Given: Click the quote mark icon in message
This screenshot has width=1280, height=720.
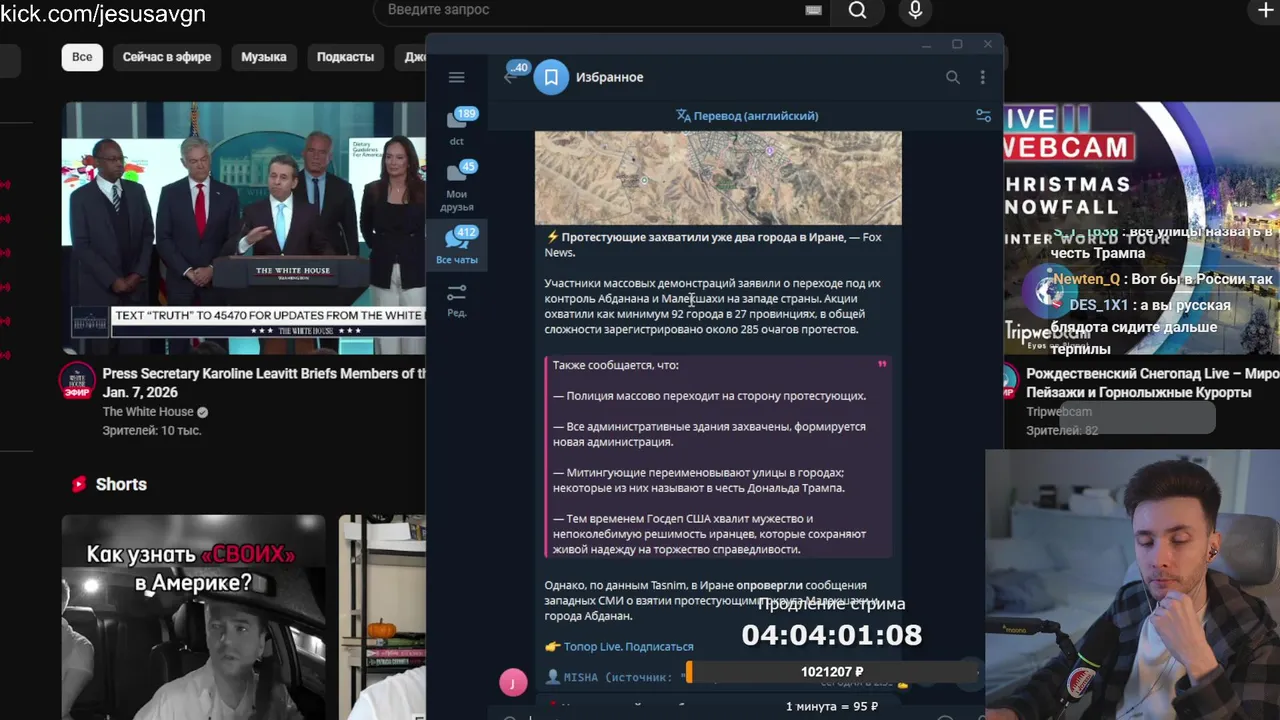Looking at the screenshot, I should (x=881, y=365).
